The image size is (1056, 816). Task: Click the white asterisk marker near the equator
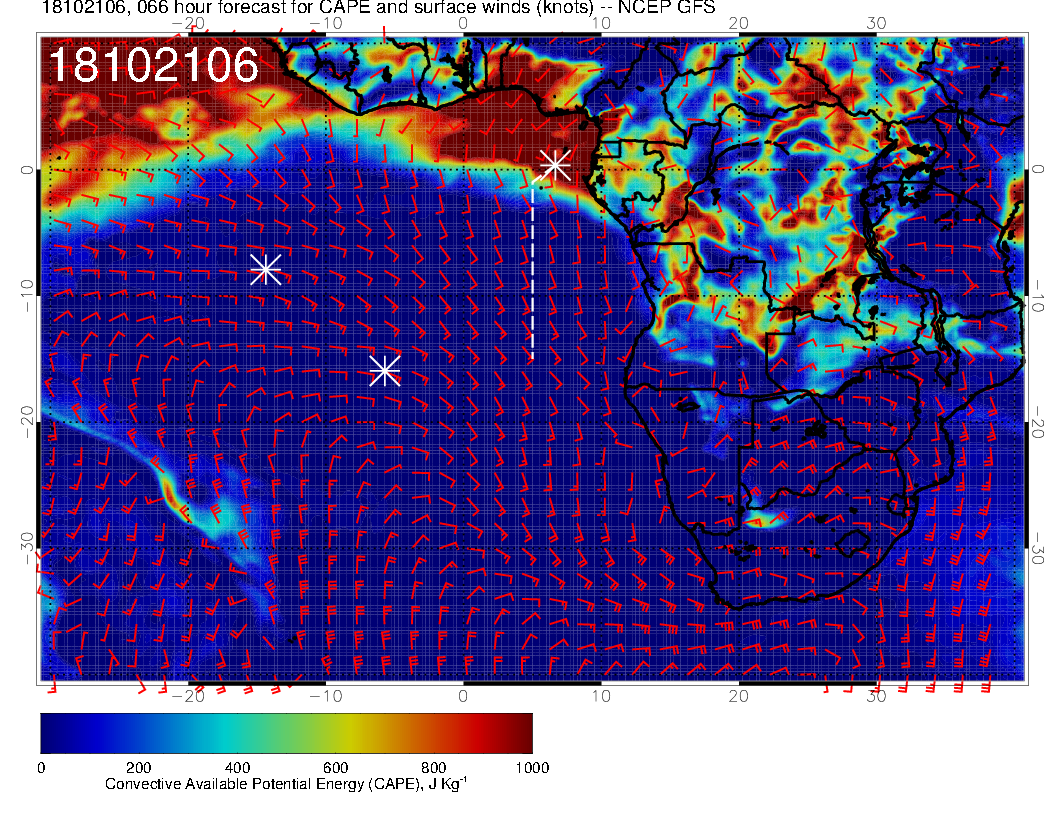coord(556,164)
